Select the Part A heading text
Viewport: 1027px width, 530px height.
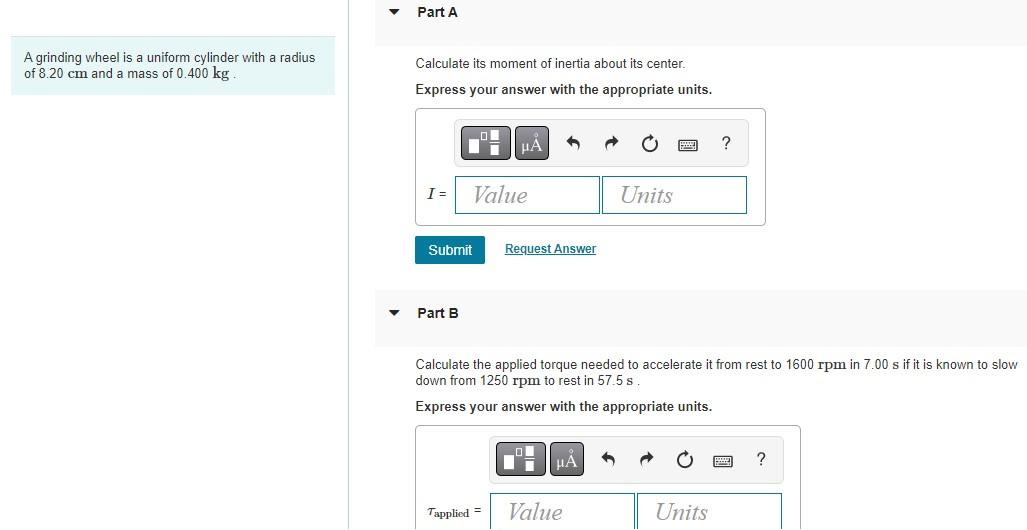point(438,12)
